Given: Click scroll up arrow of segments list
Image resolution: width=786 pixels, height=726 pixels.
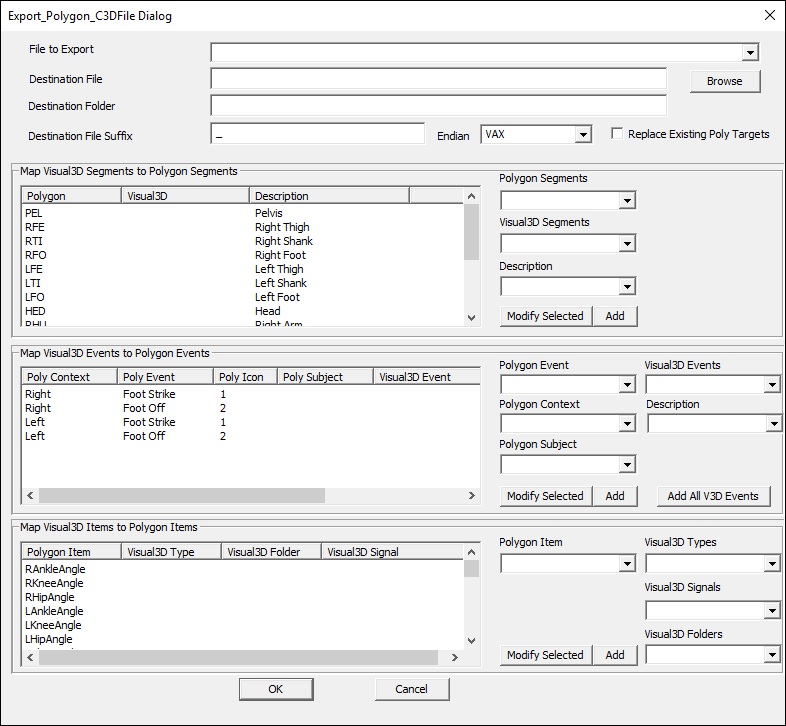Looking at the screenshot, I should (x=471, y=197).
